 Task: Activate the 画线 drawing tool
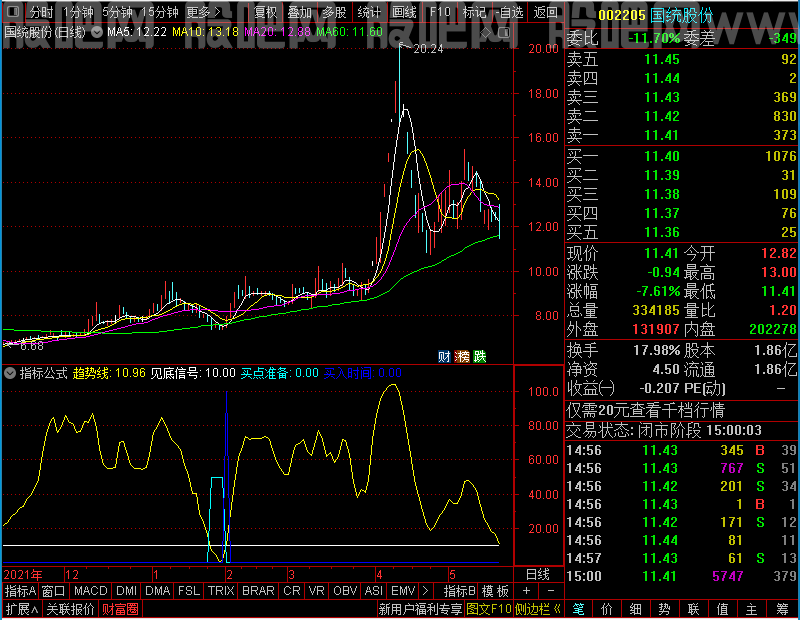pyautogui.click(x=404, y=12)
